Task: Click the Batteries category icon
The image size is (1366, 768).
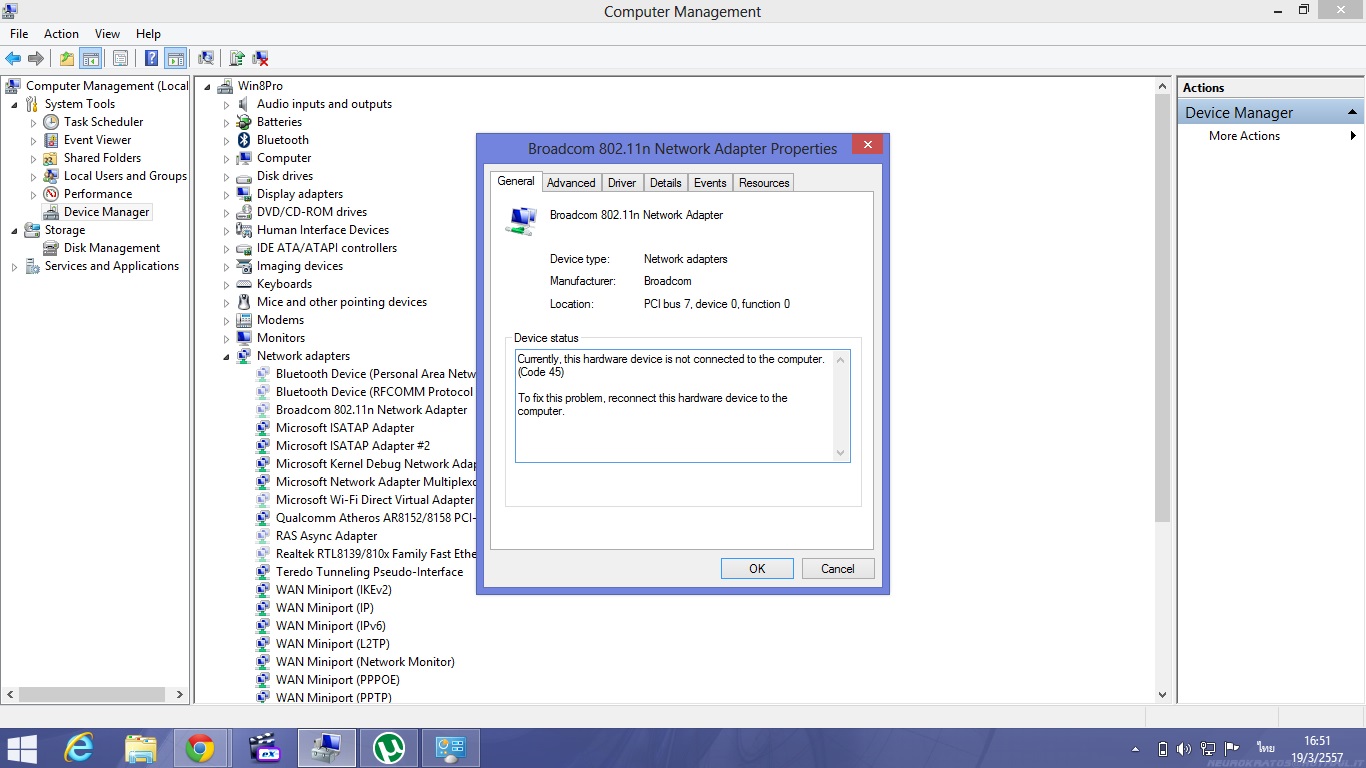Action: (244, 122)
